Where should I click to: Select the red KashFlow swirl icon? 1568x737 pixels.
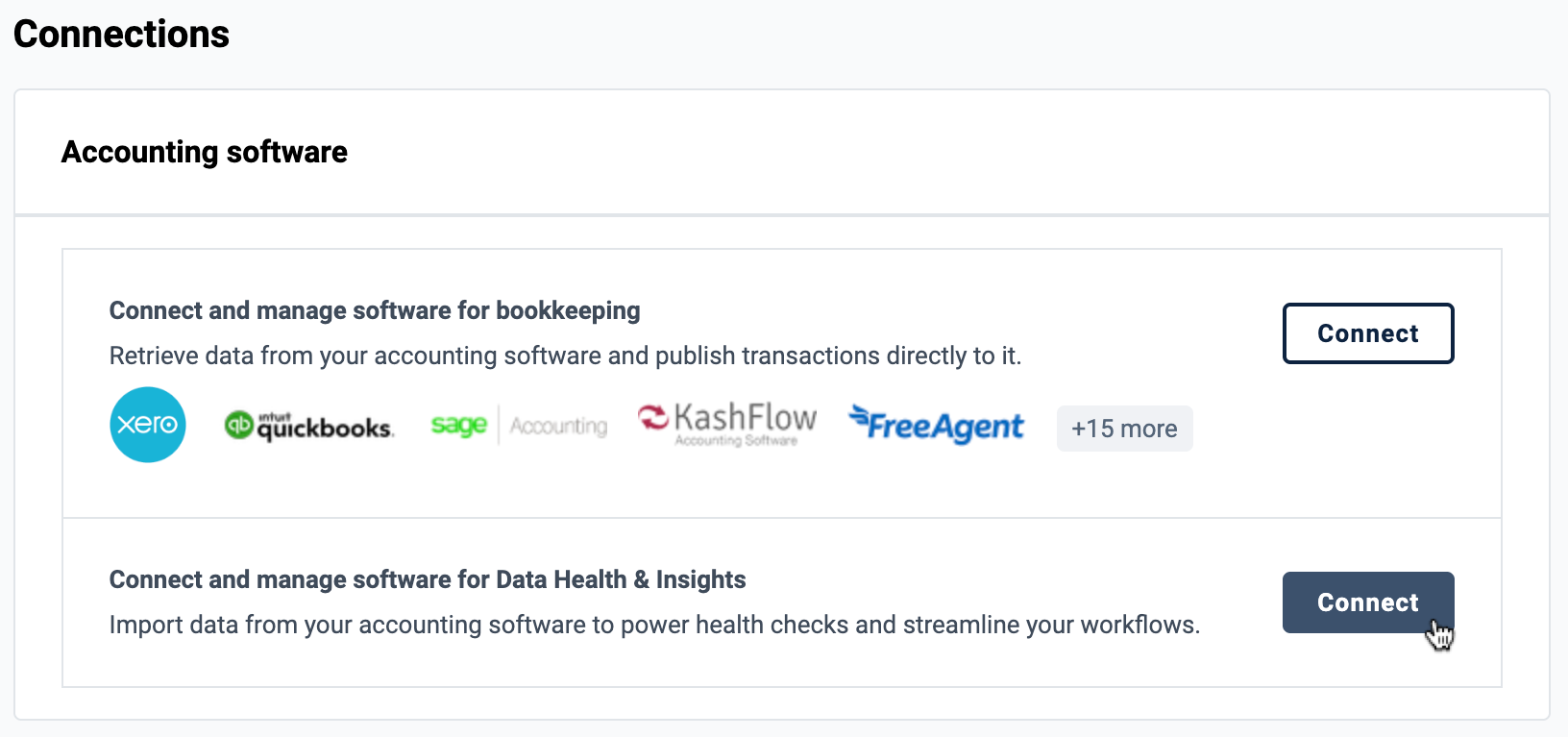click(653, 417)
